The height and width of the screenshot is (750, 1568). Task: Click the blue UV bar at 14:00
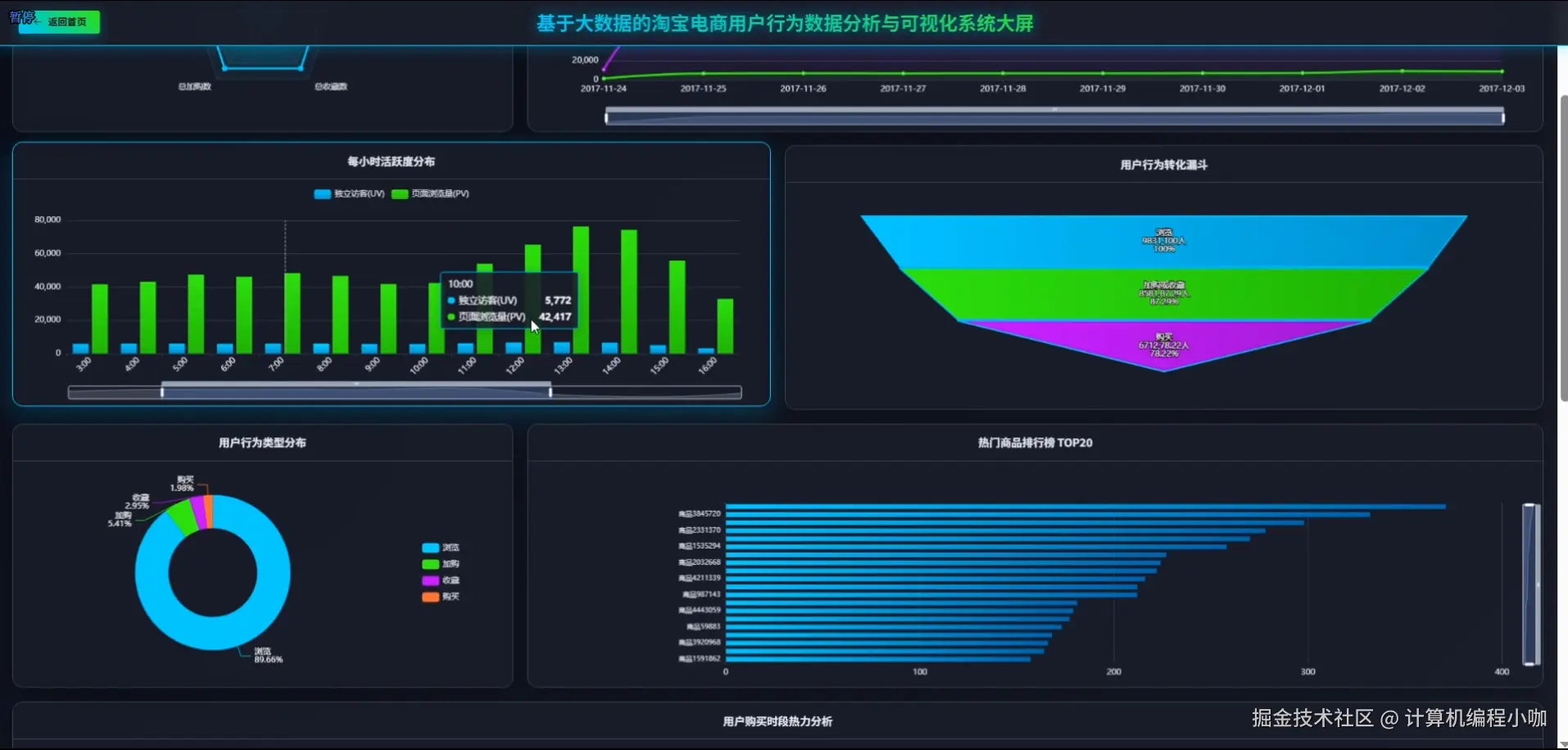click(610, 348)
